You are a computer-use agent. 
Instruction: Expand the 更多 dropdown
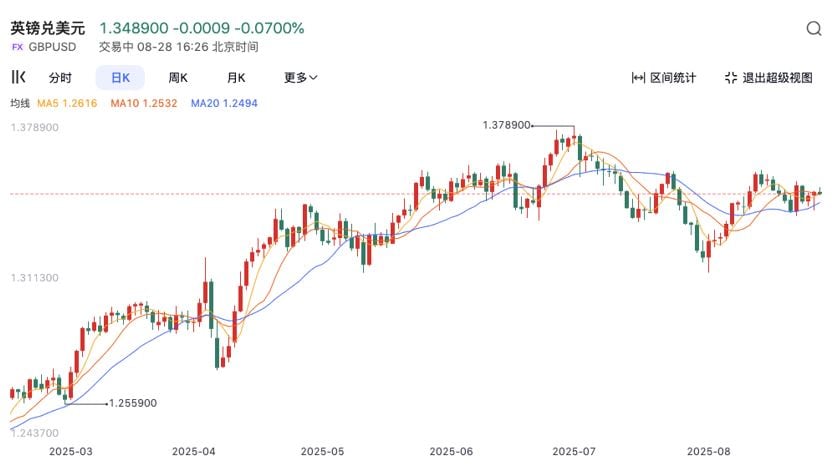pyautogui.click(x=300, y=78)
